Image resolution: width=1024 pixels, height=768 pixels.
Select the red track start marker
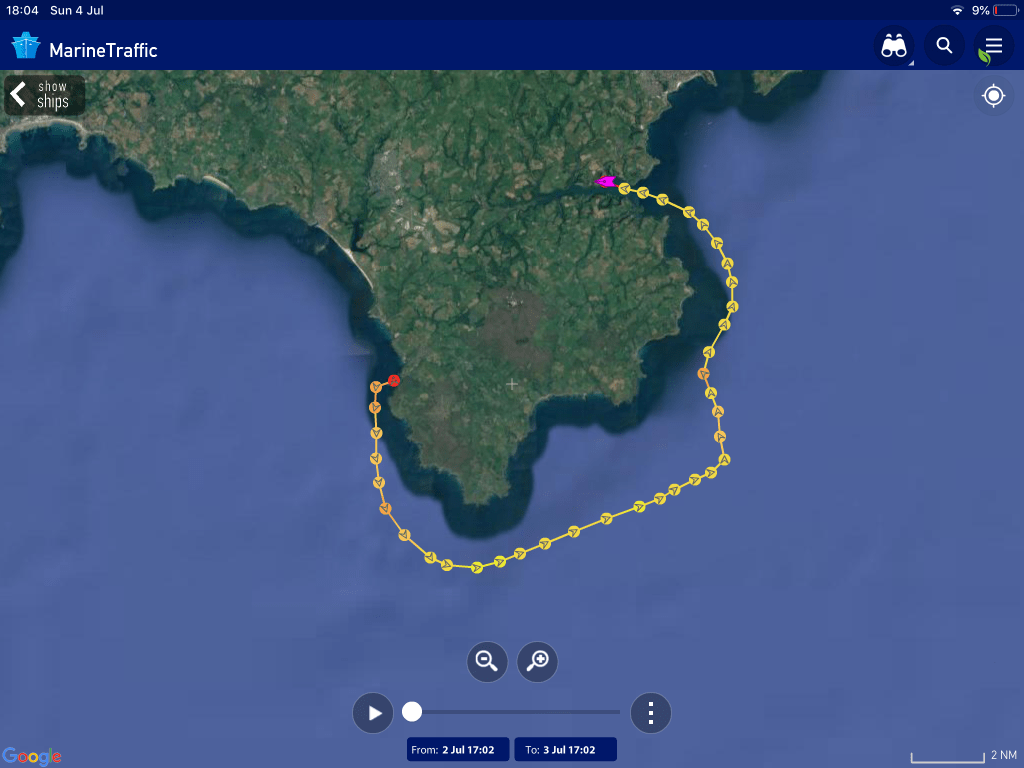tap(394, 380)
